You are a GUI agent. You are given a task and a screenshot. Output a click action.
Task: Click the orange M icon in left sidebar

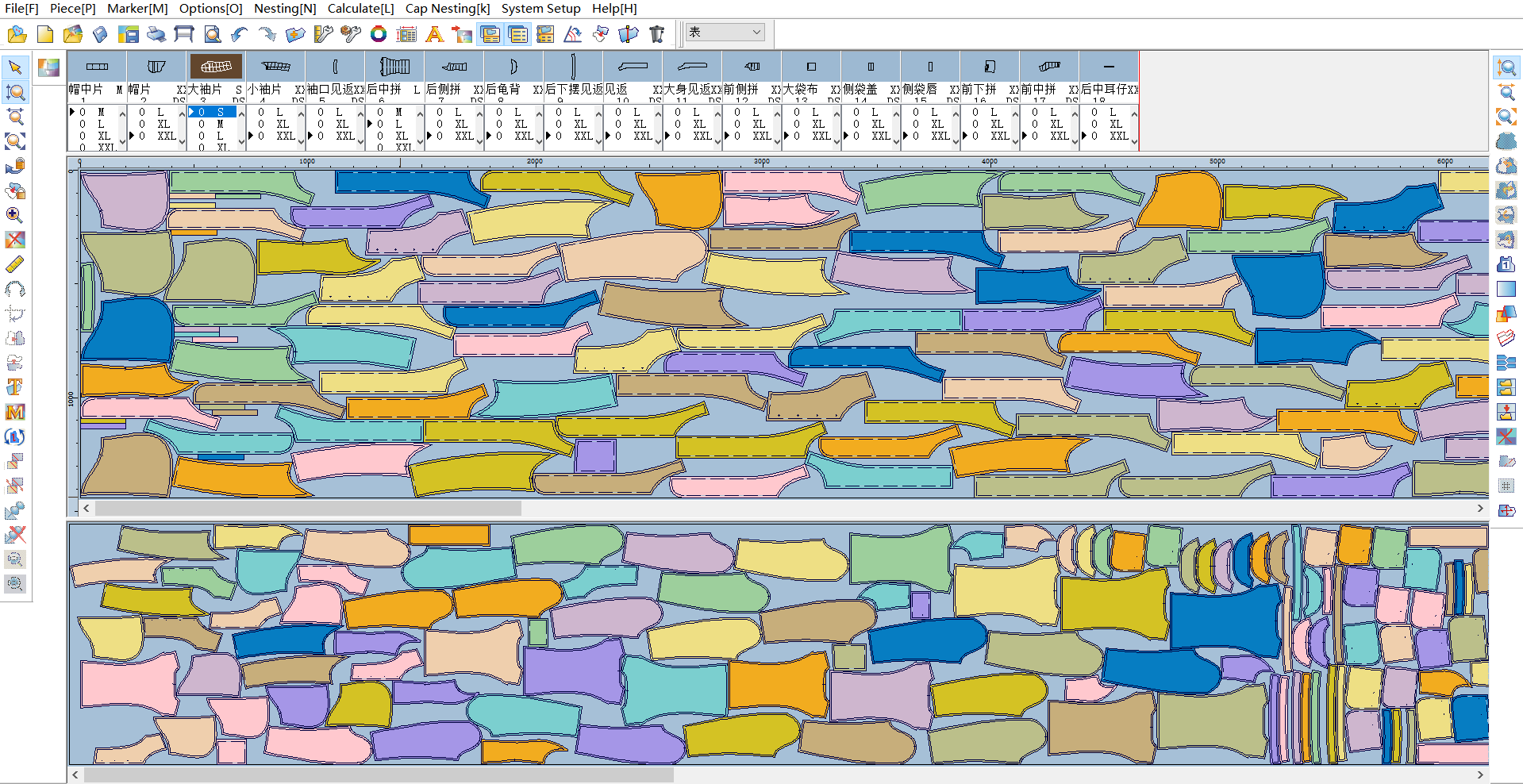point(15,412)
